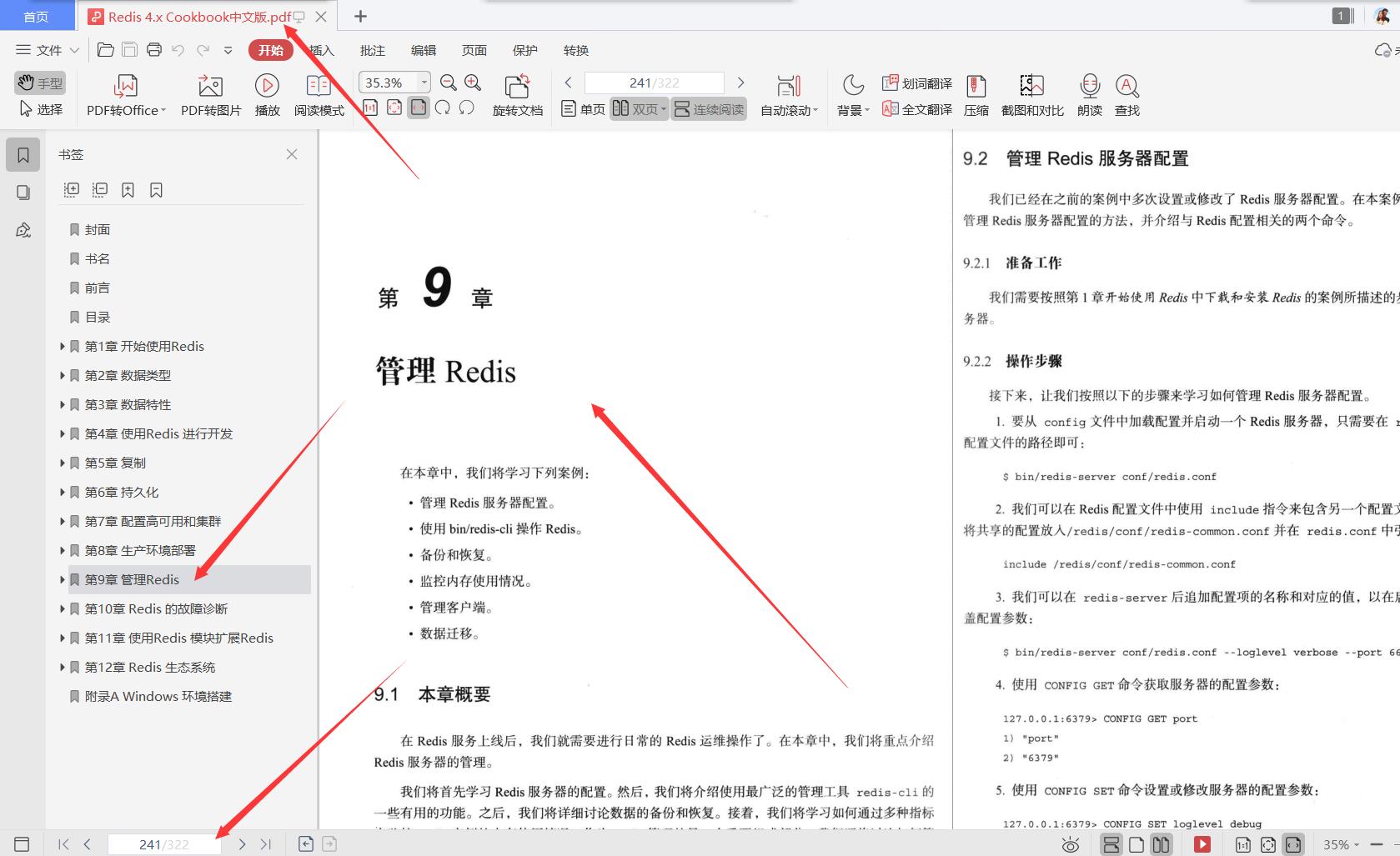Click the PDF转图片 conversion icon
Screen dimensions: 1400x856
point(211,95)
